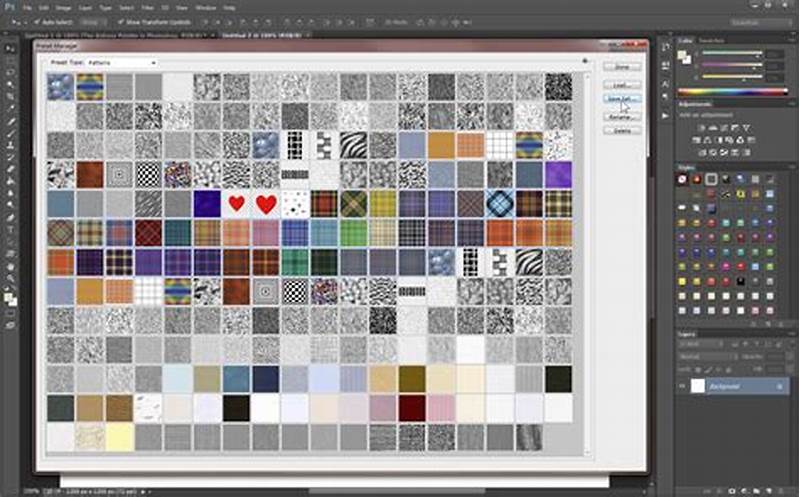Click the Delete button in Preset Manager
Screen dimensions: 800x497
pos(622,131)
